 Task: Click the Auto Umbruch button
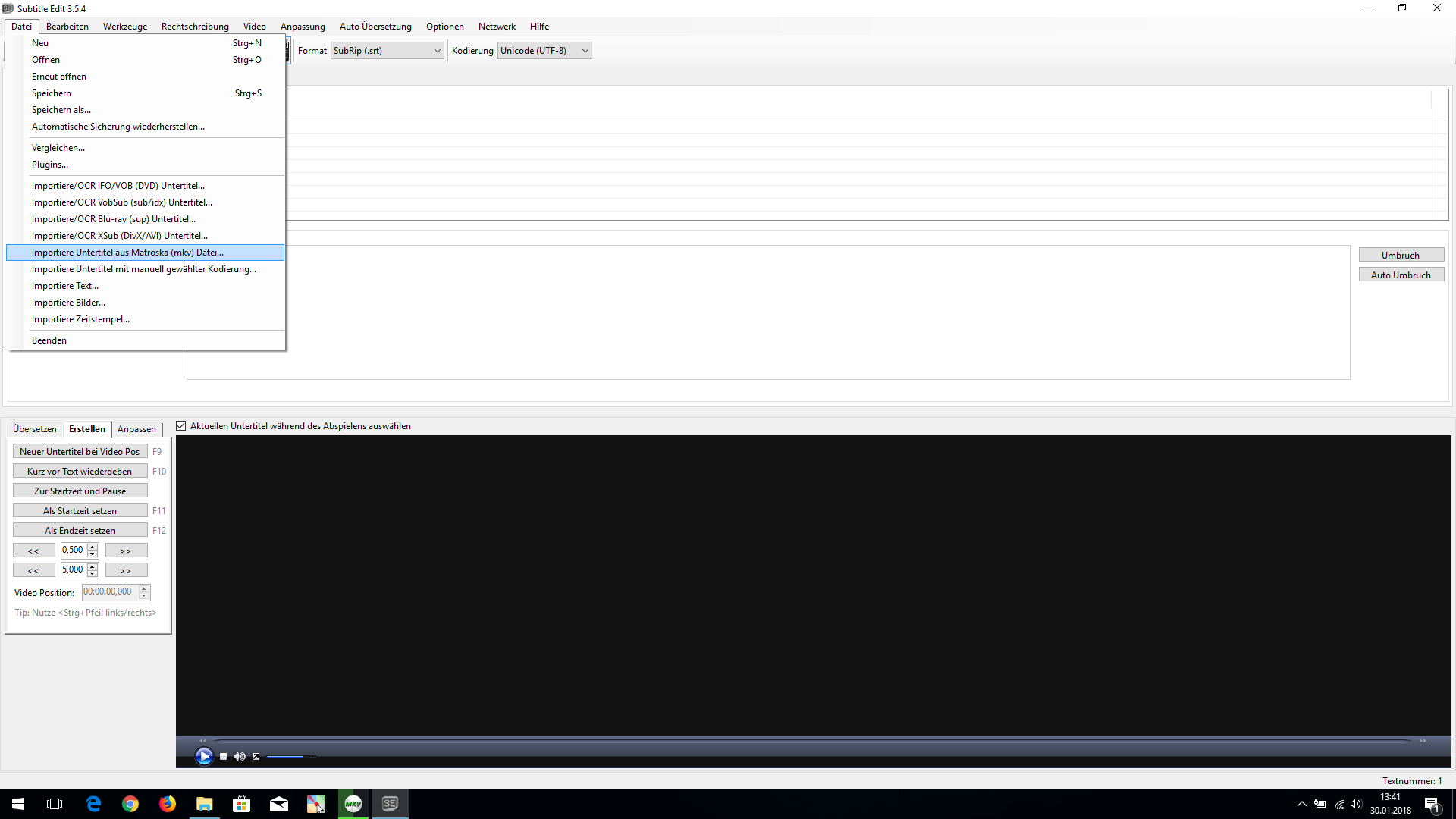(1401, 275)
